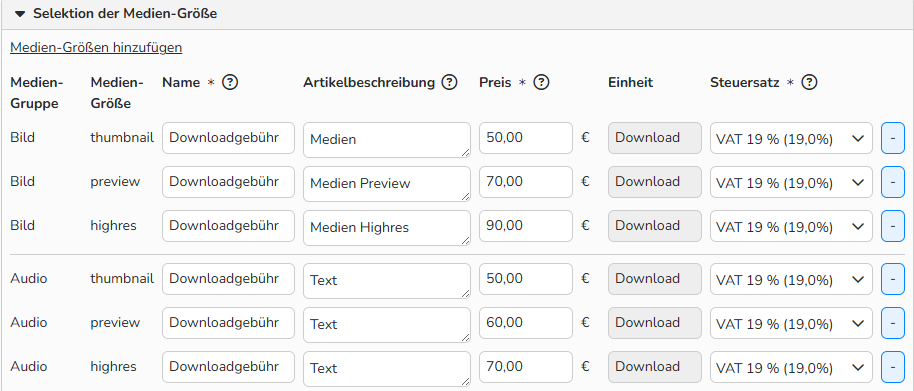
Task: Edit the 90,00 price in Bild highres row
Action: click(526, 226)
